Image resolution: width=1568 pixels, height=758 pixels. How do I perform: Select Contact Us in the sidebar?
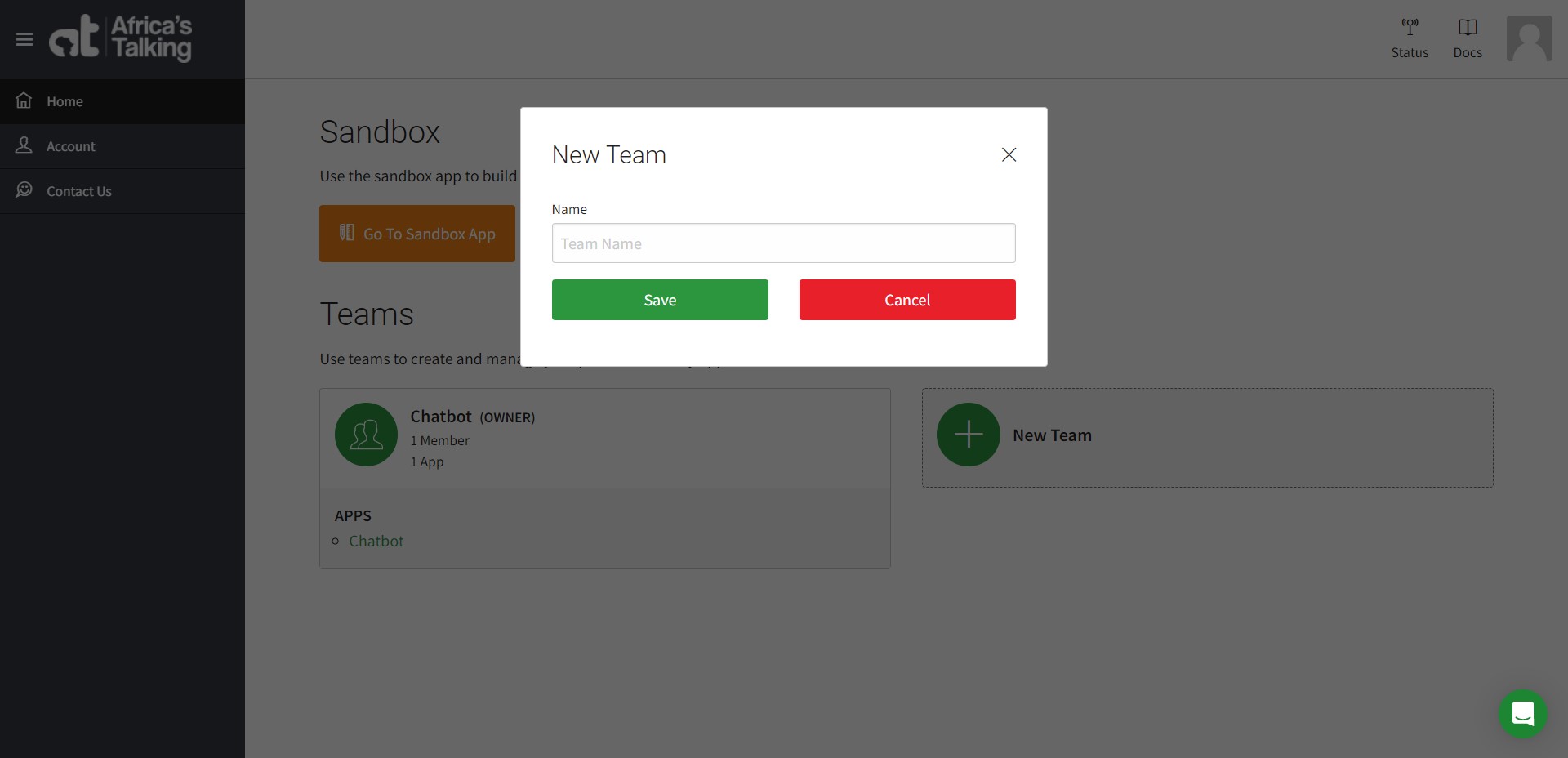pyautogui.click(x=79, y=191)
